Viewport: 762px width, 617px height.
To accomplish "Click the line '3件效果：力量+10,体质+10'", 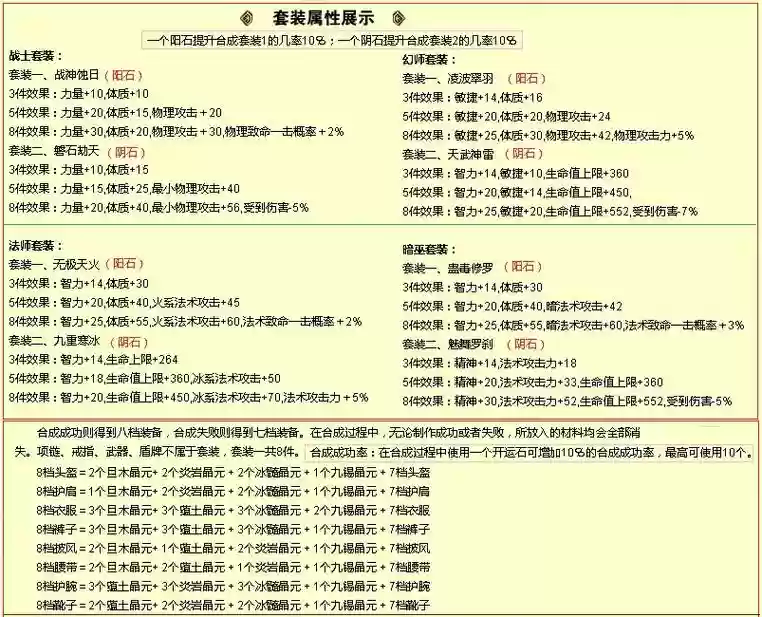I will pyautogui.click(x=78, y=94).
